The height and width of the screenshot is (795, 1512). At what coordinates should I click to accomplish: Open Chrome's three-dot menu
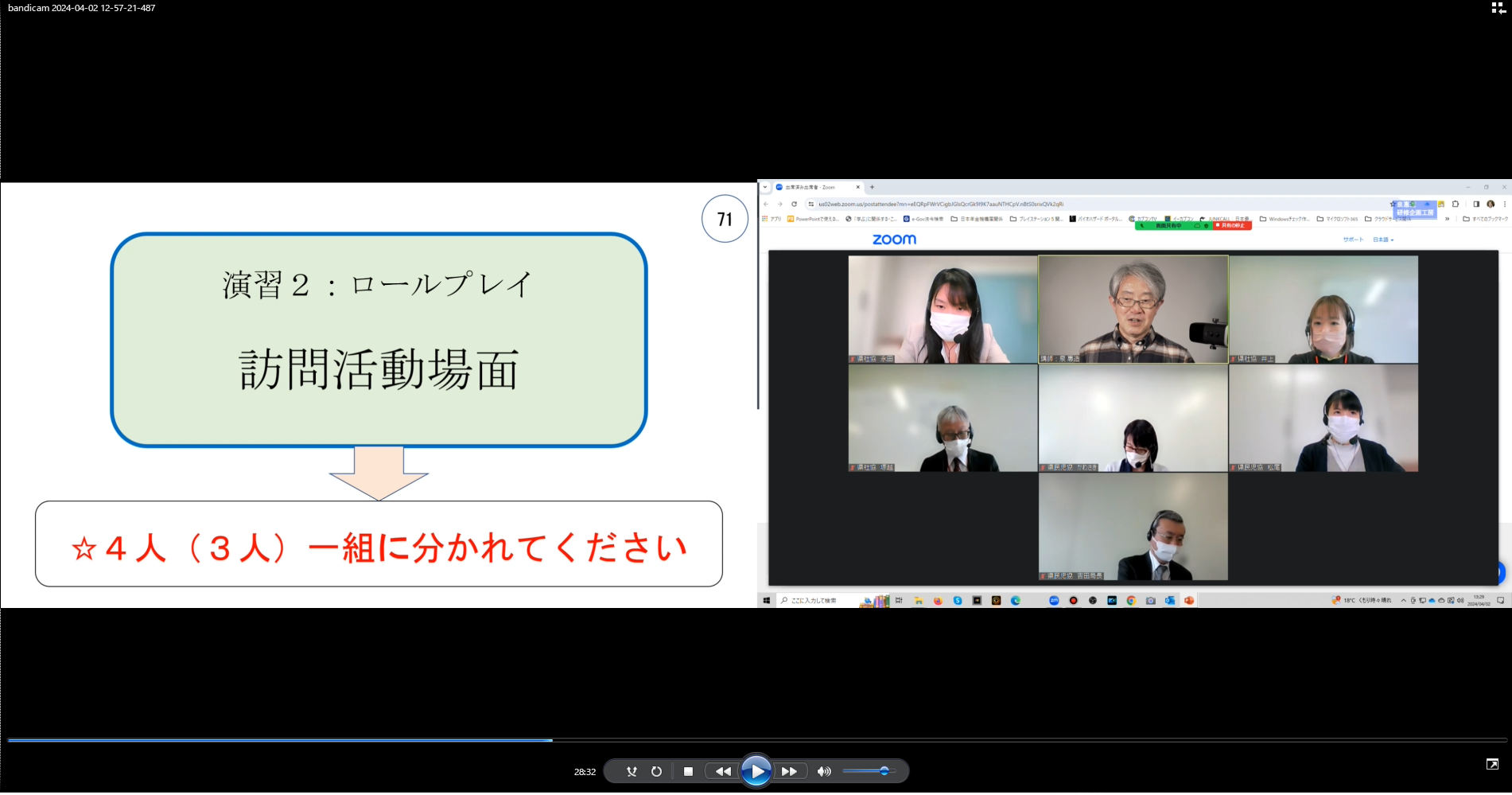click(x=1505, y=204)
